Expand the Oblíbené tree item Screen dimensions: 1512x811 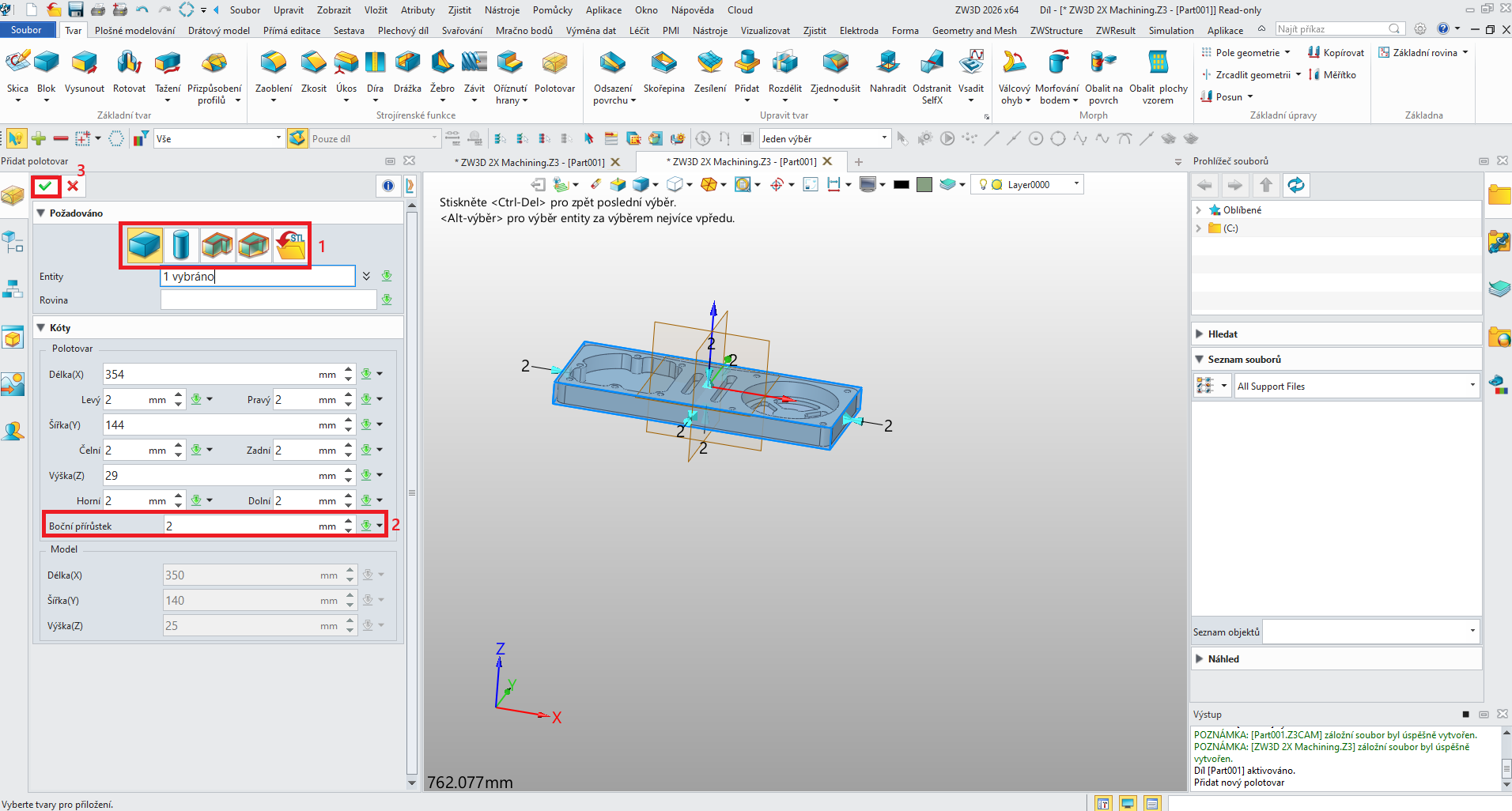point(1199,210)
